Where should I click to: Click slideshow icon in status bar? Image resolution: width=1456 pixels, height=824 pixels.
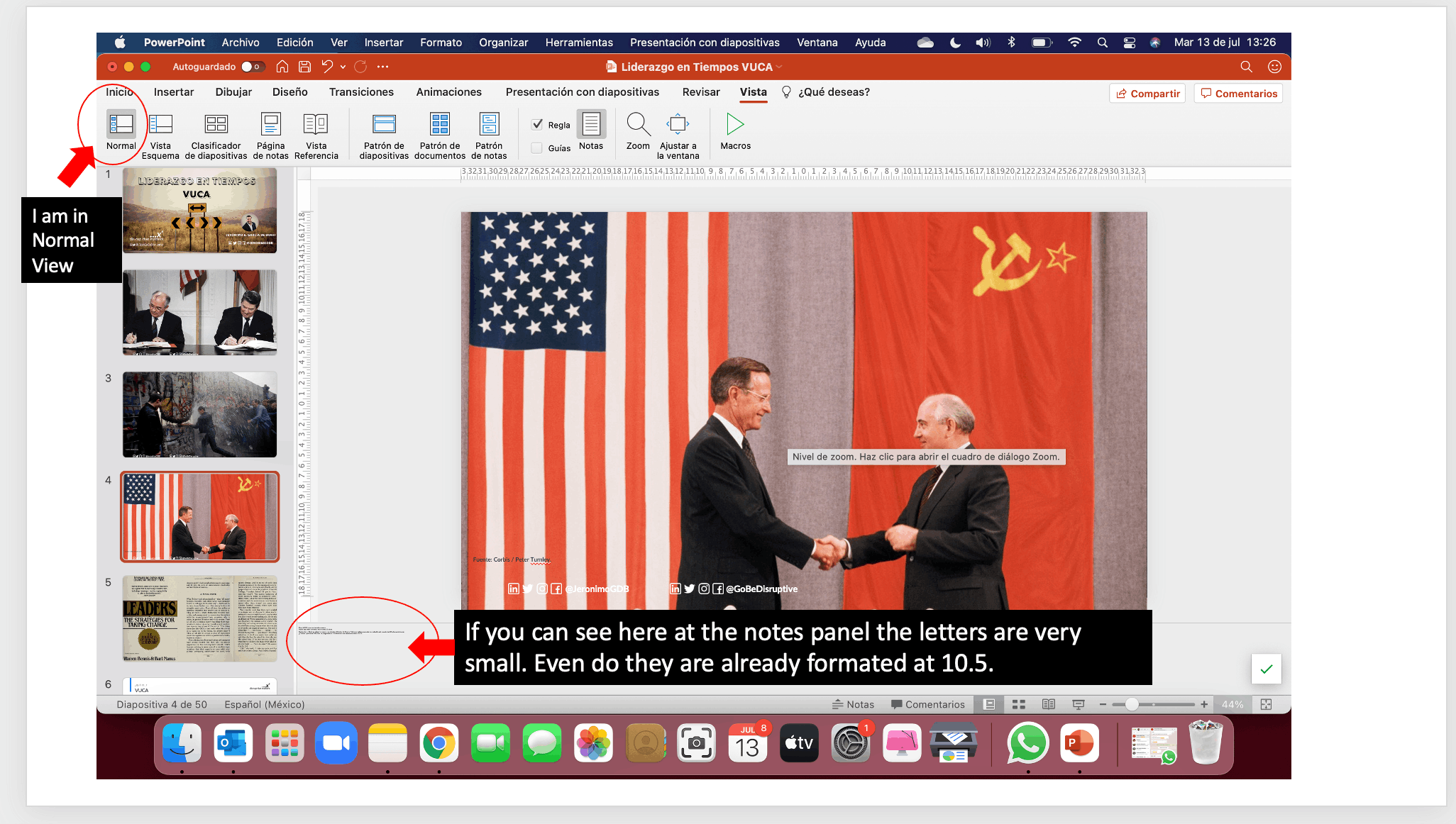coord(1079,704)
